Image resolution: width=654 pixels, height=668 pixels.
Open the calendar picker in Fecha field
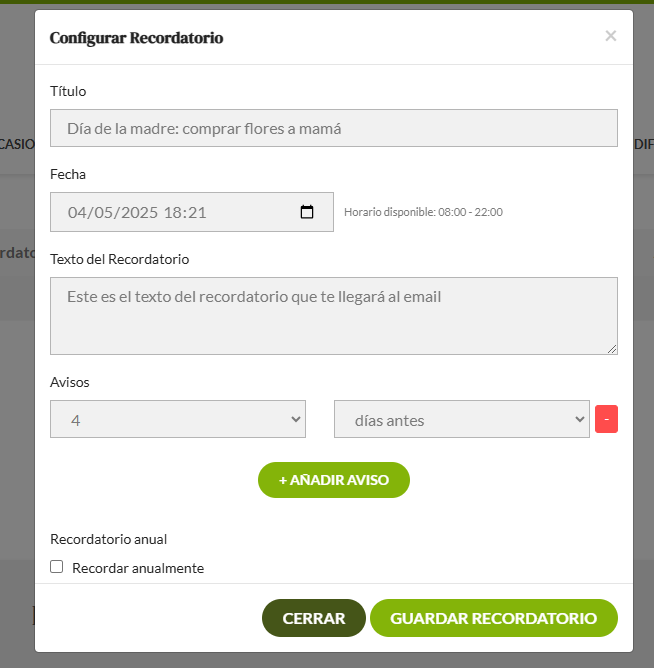[307, 212]
